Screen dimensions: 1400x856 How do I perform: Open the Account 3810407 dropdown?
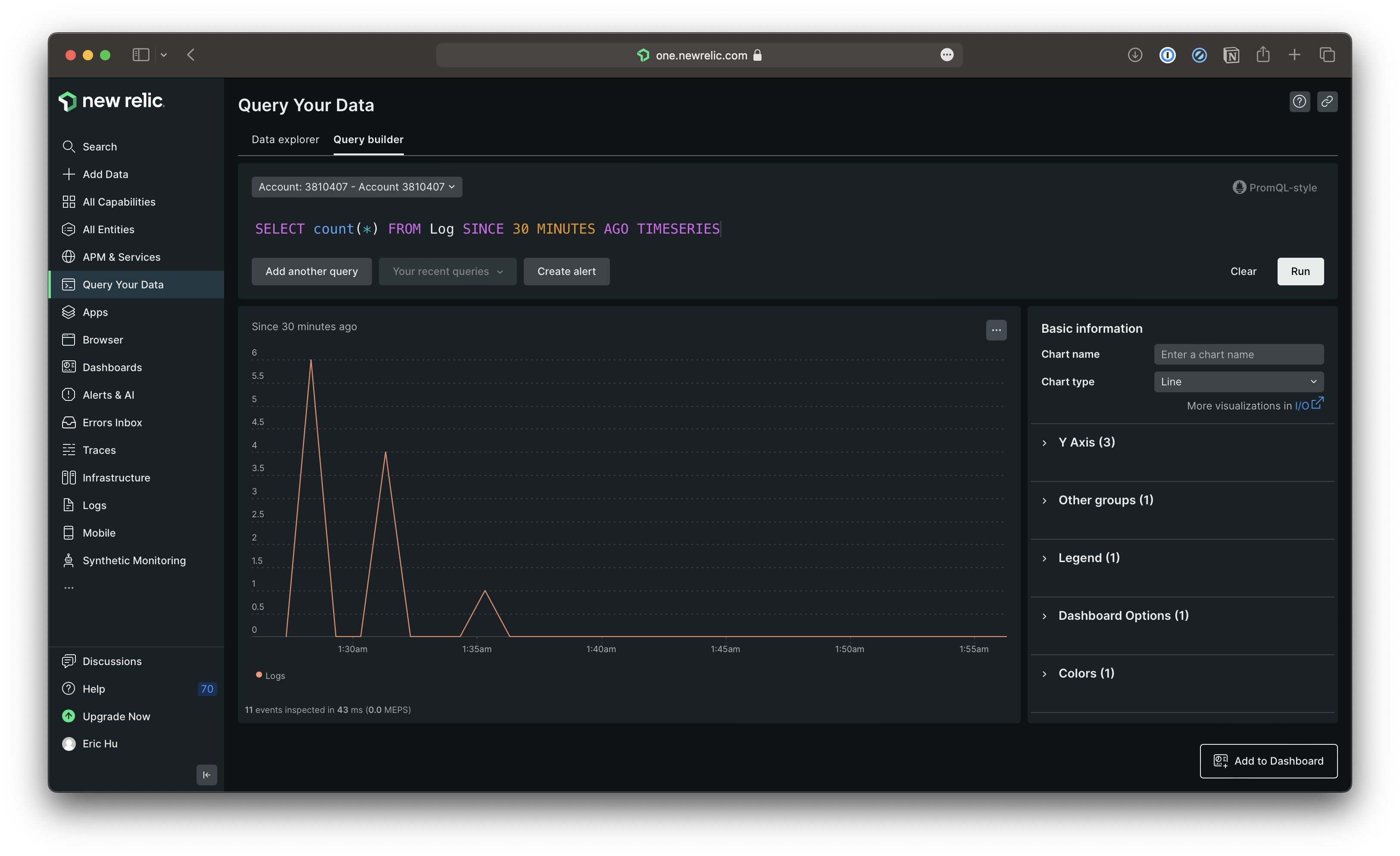[356, 187]
